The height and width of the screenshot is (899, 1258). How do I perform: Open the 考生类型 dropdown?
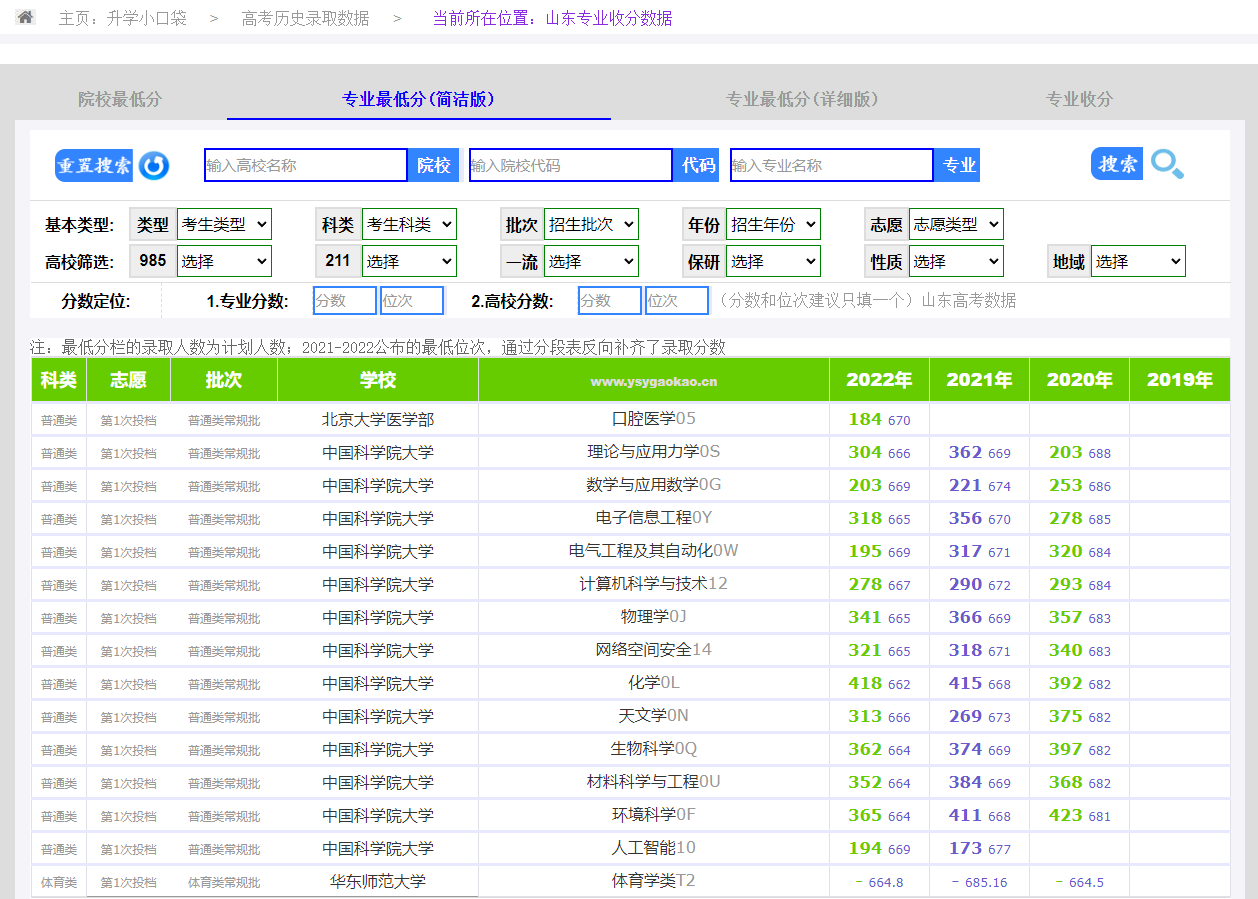224,225
